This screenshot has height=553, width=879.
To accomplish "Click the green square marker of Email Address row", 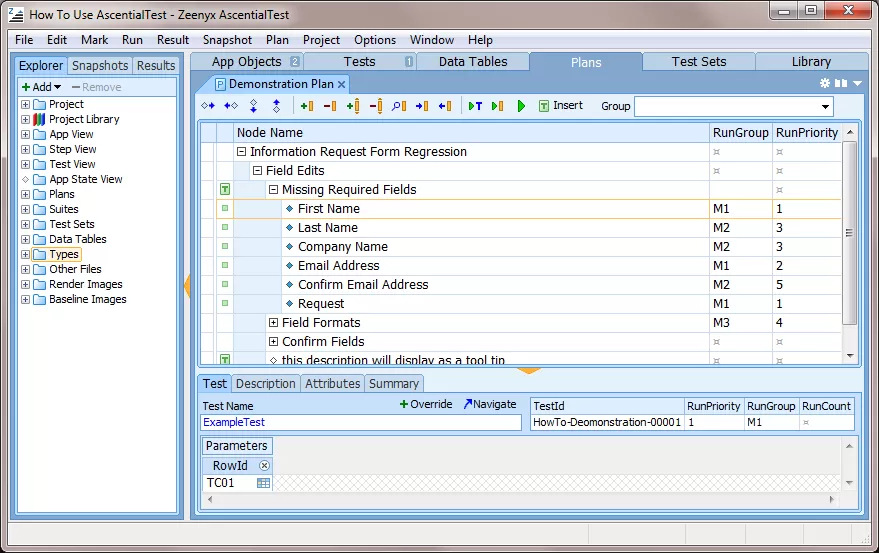I will click(225, 265).
